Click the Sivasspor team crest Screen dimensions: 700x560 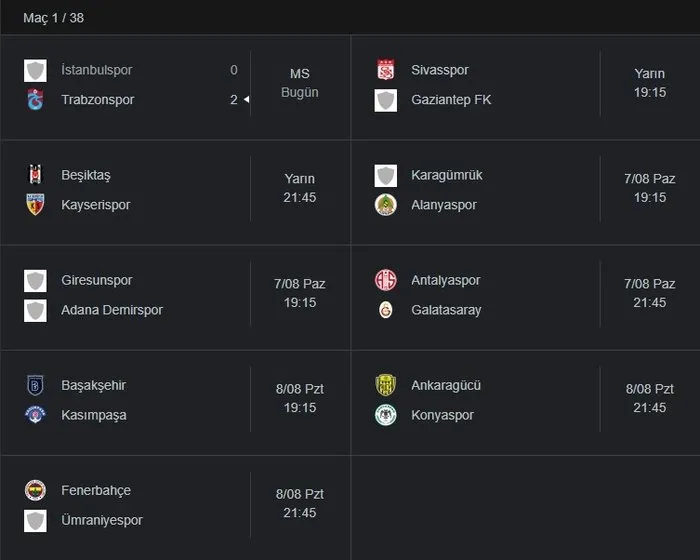pyautogui.click(x=386, y=70)
